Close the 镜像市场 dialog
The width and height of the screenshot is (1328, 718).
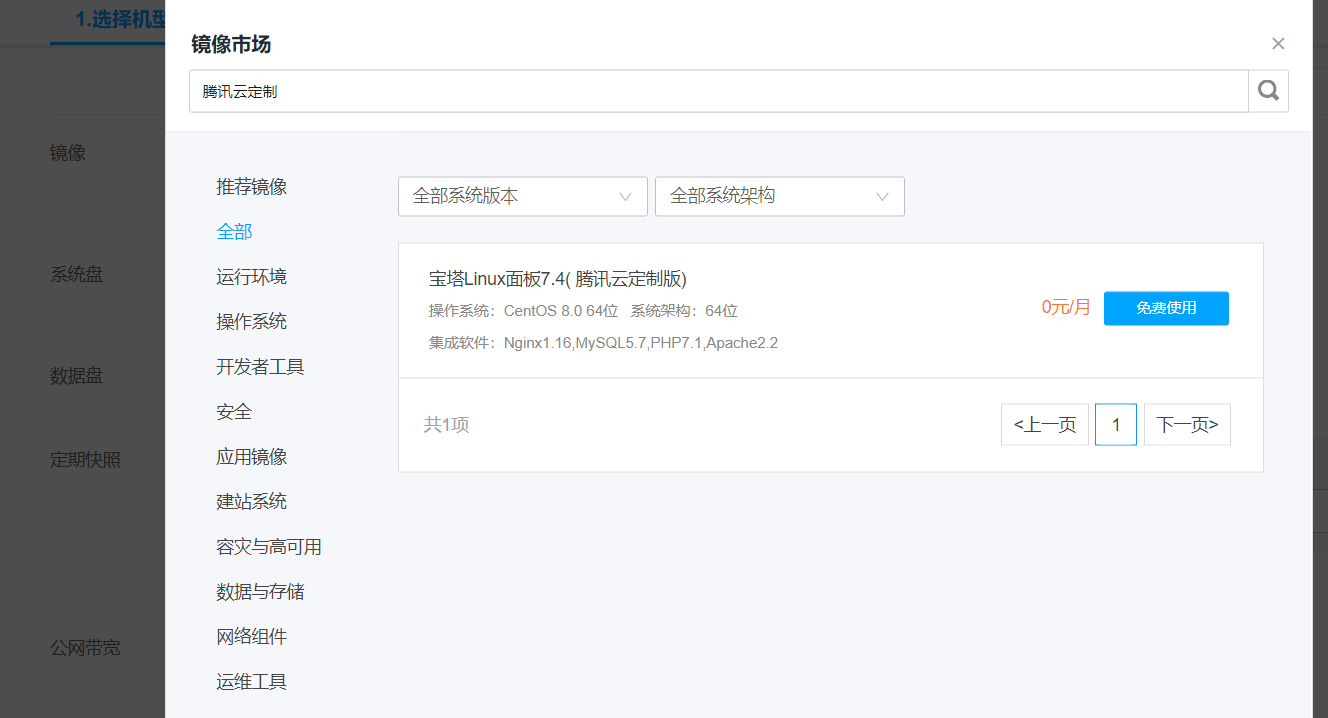click(x=1278, y=43)
